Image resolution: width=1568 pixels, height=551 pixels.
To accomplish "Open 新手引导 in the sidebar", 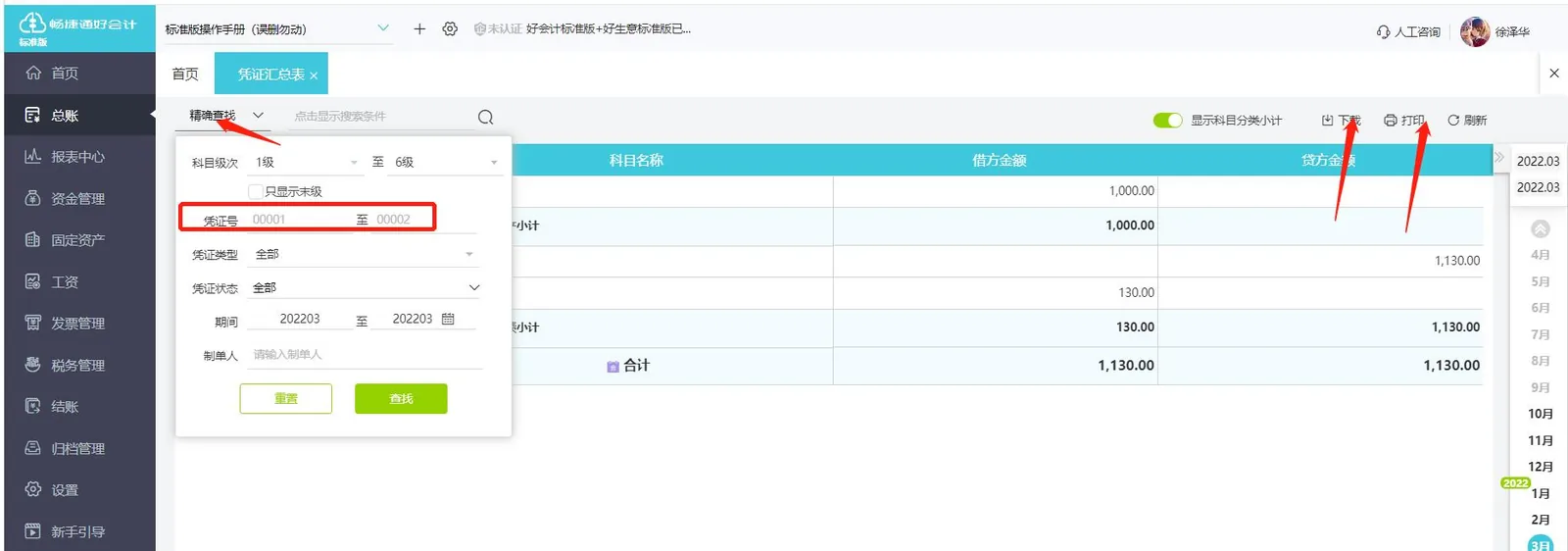I will [79, 531].
